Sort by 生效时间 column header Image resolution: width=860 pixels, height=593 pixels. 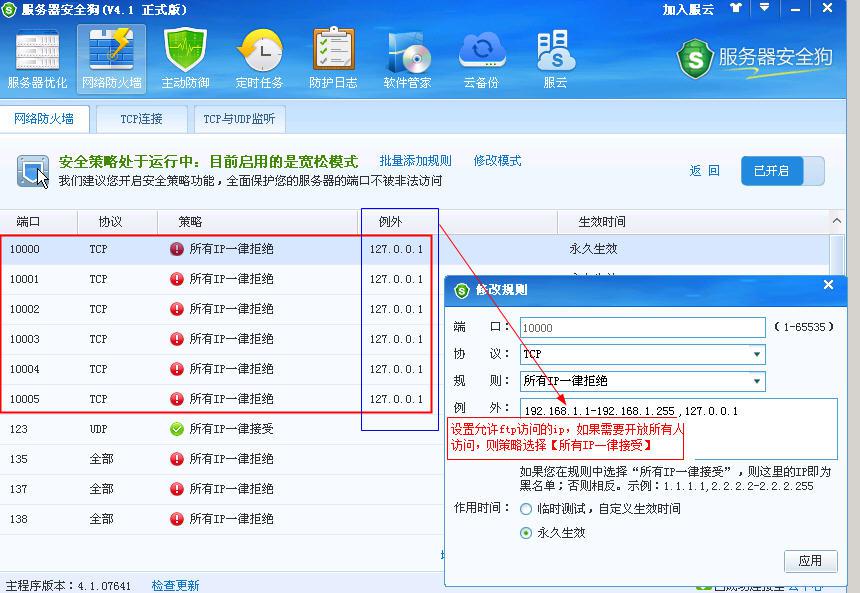click(x=693, y=222)
